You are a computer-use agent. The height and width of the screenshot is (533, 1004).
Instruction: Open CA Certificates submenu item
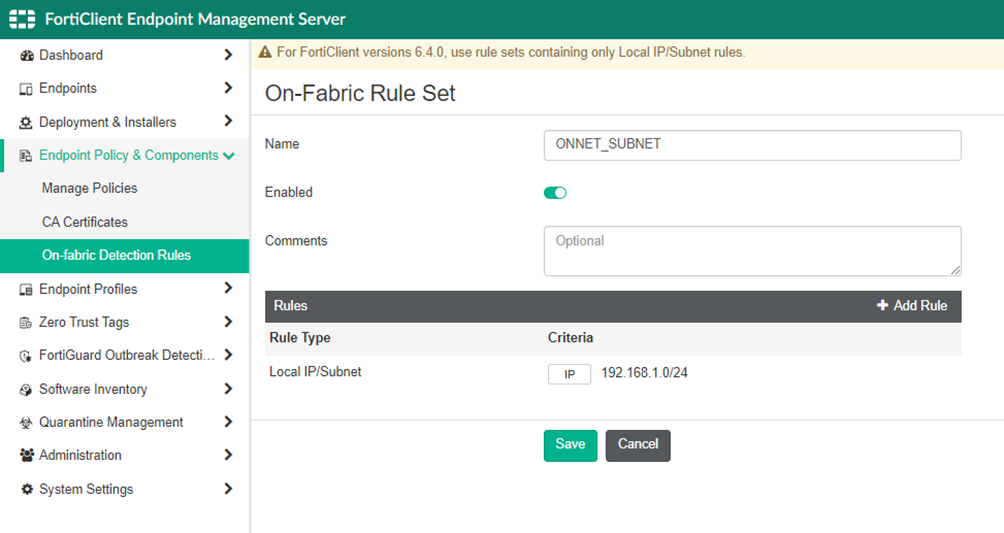tap(85, 222)
